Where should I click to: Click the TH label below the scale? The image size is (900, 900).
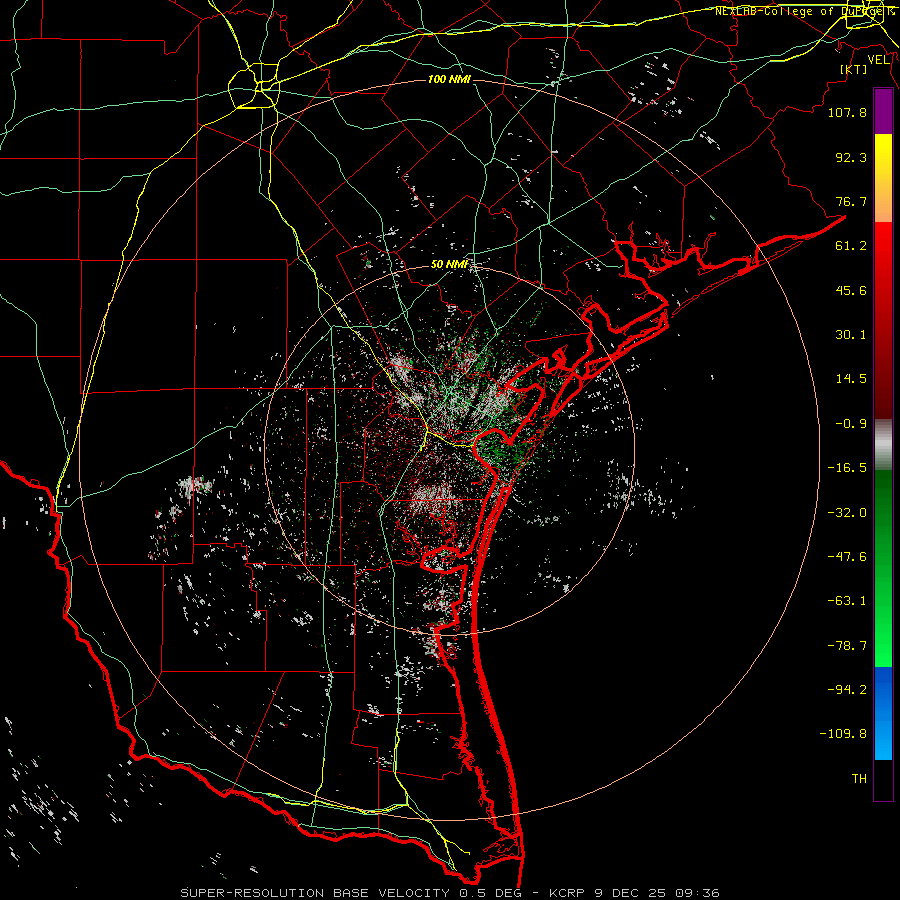point(859,779)
